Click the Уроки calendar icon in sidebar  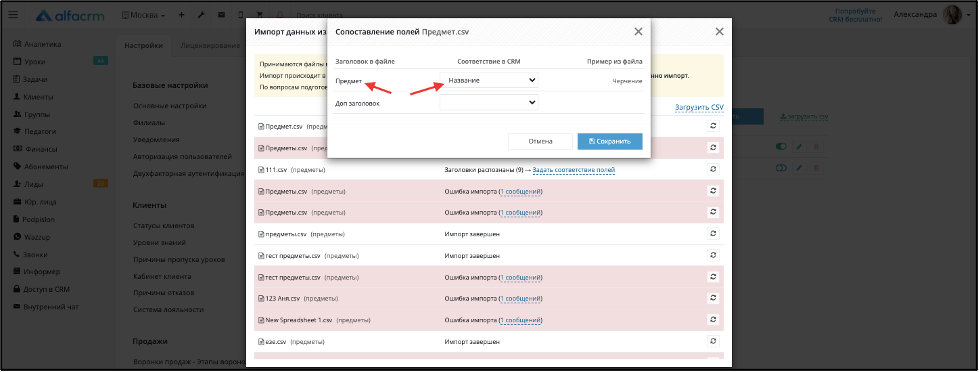pyautogui.click(x=17, y=62)
